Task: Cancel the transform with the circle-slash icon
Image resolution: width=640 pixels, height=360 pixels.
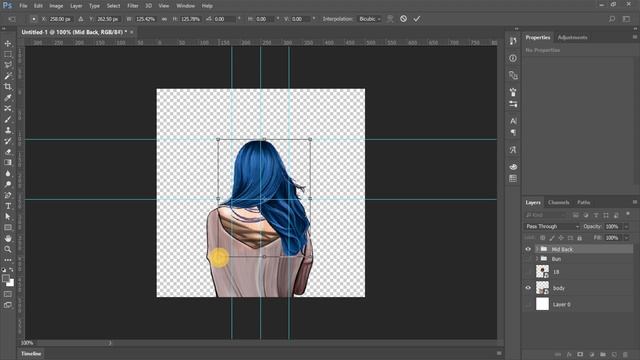Action: [x=403, y=19]
